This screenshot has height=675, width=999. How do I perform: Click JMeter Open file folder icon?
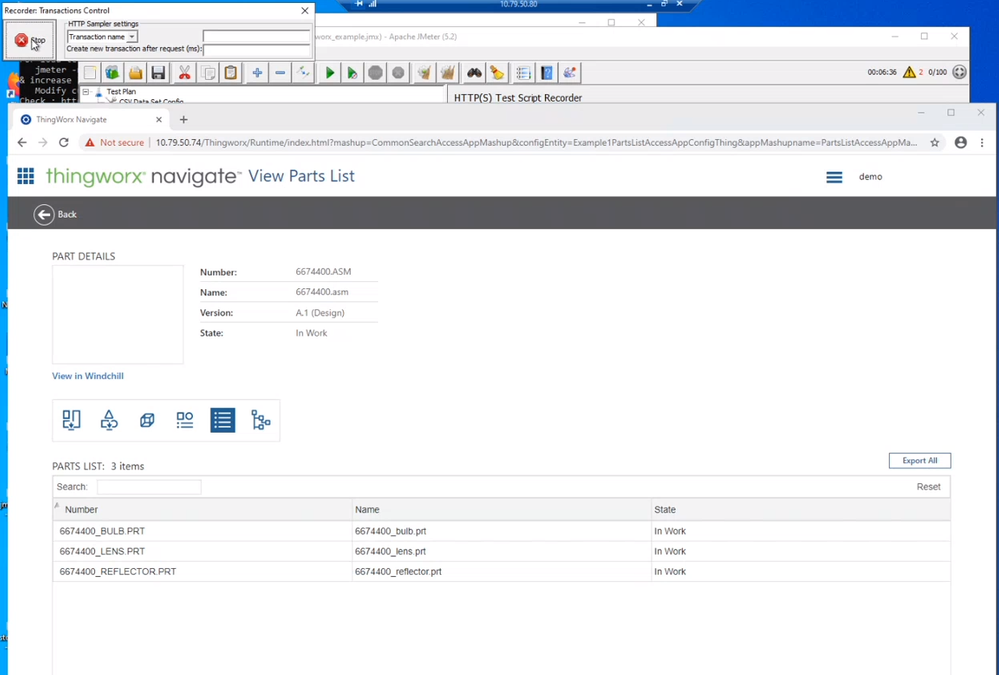pyautogui.click(x=135, y=73)
